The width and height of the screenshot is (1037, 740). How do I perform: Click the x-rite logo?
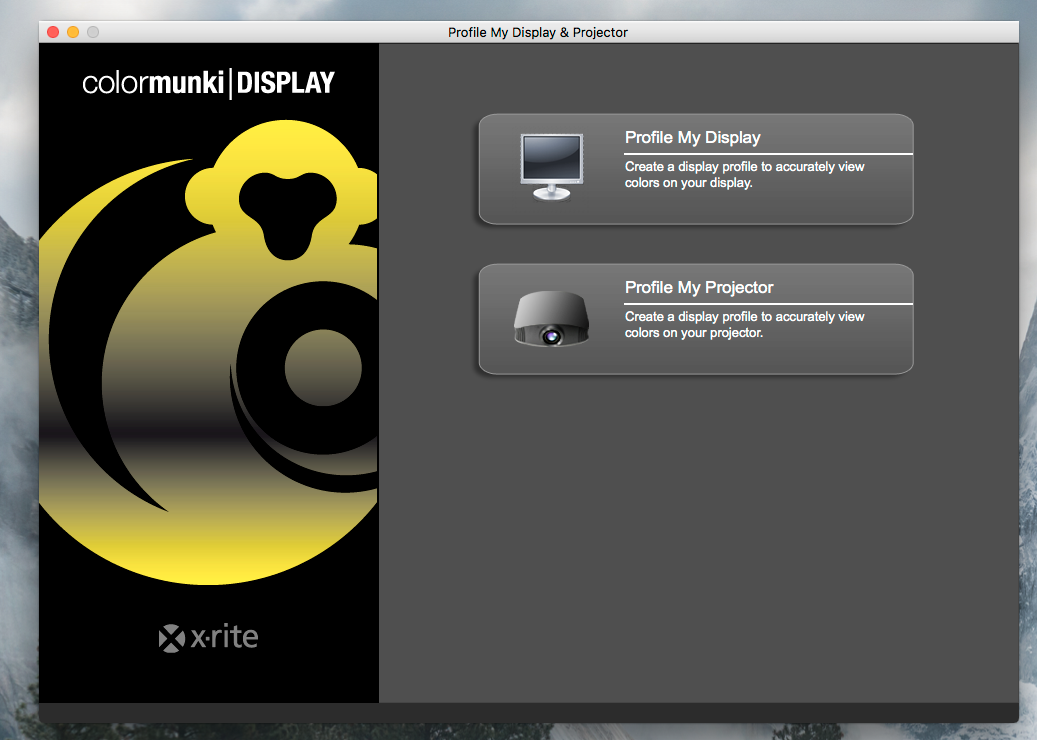point(208,637)
